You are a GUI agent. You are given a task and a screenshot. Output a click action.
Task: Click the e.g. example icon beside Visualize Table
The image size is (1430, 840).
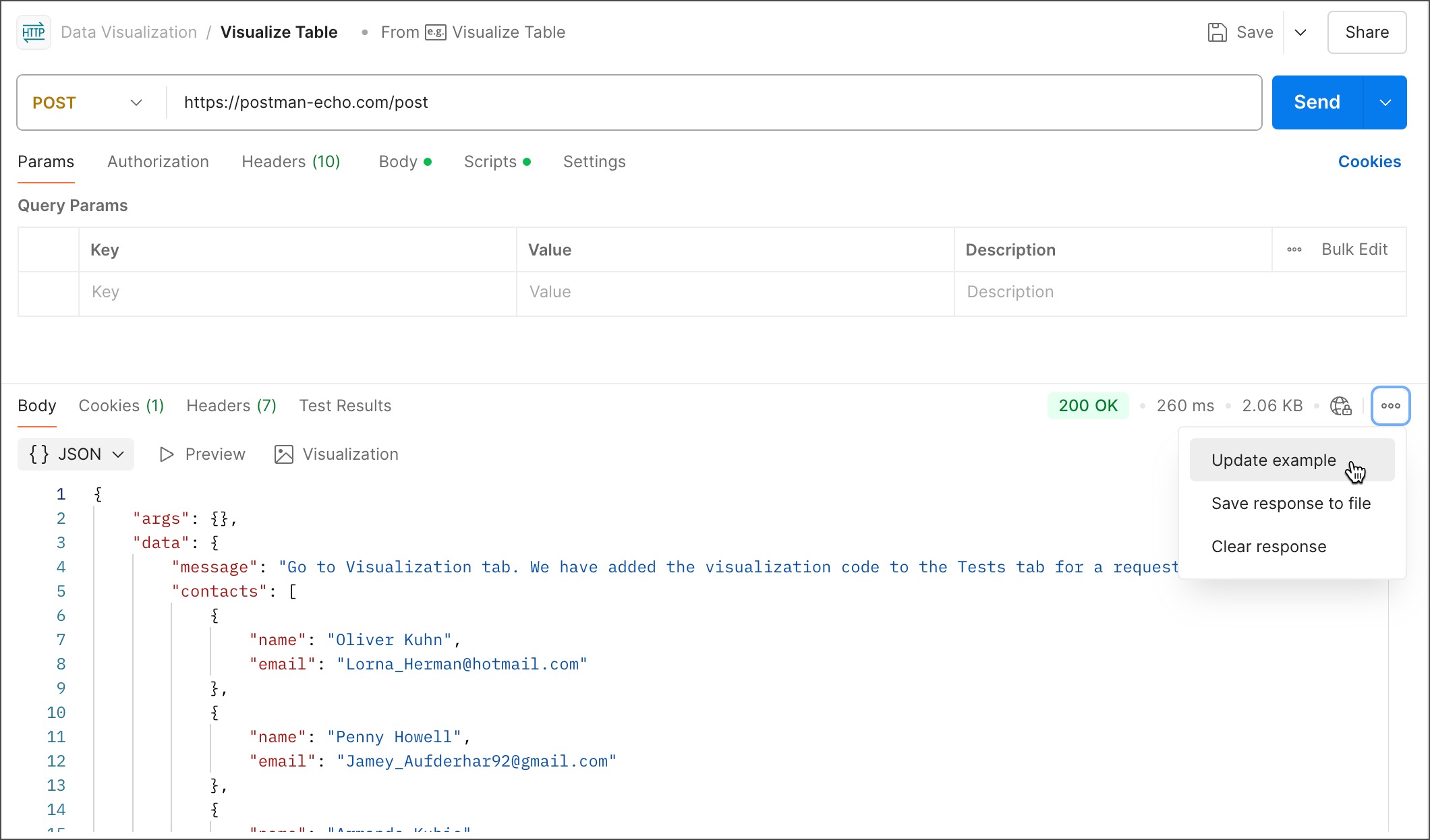click(436, 32)
